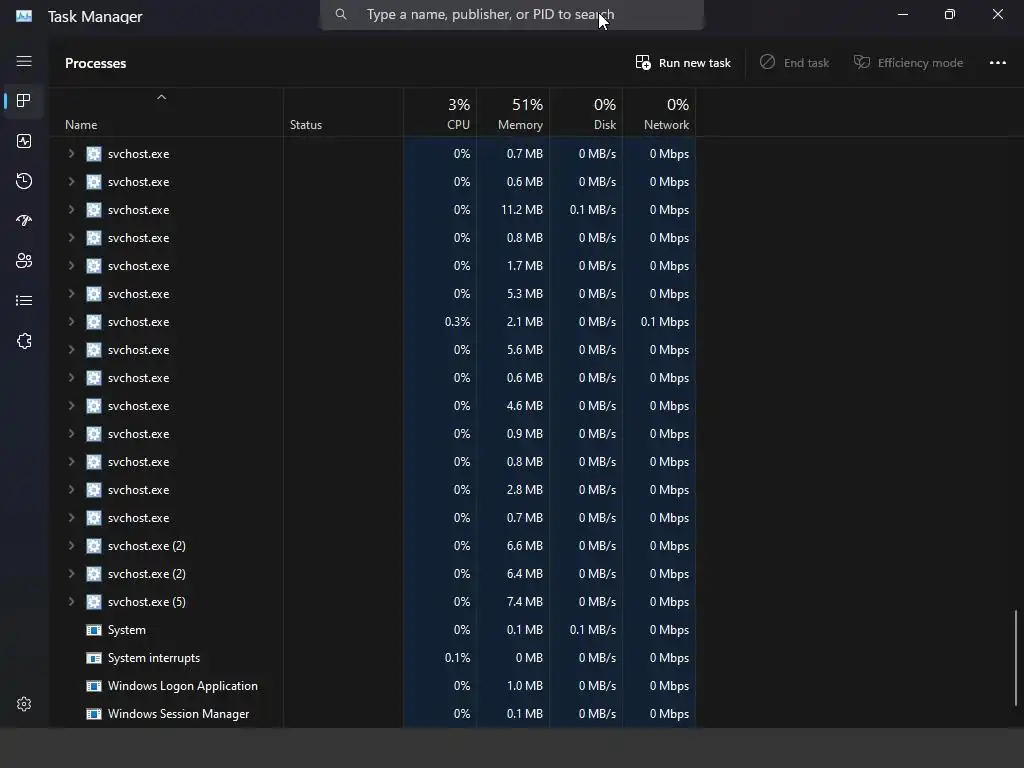The width and height of the screenshot is (1024, 768).
Task: Click the svchost.exe name with 2.1 MB memory
Action: point(138,322)
